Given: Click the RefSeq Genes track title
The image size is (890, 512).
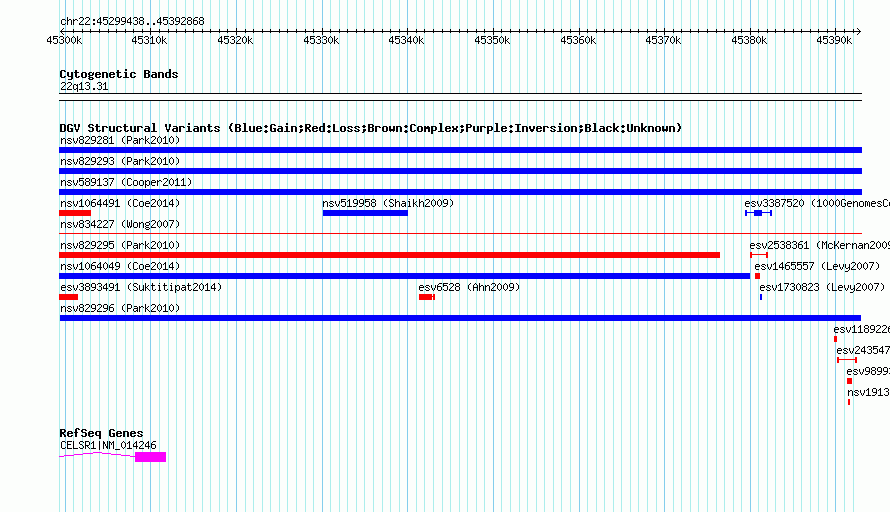Looking at the screenshot, I should pyautogui.click(x=101, y=433).
